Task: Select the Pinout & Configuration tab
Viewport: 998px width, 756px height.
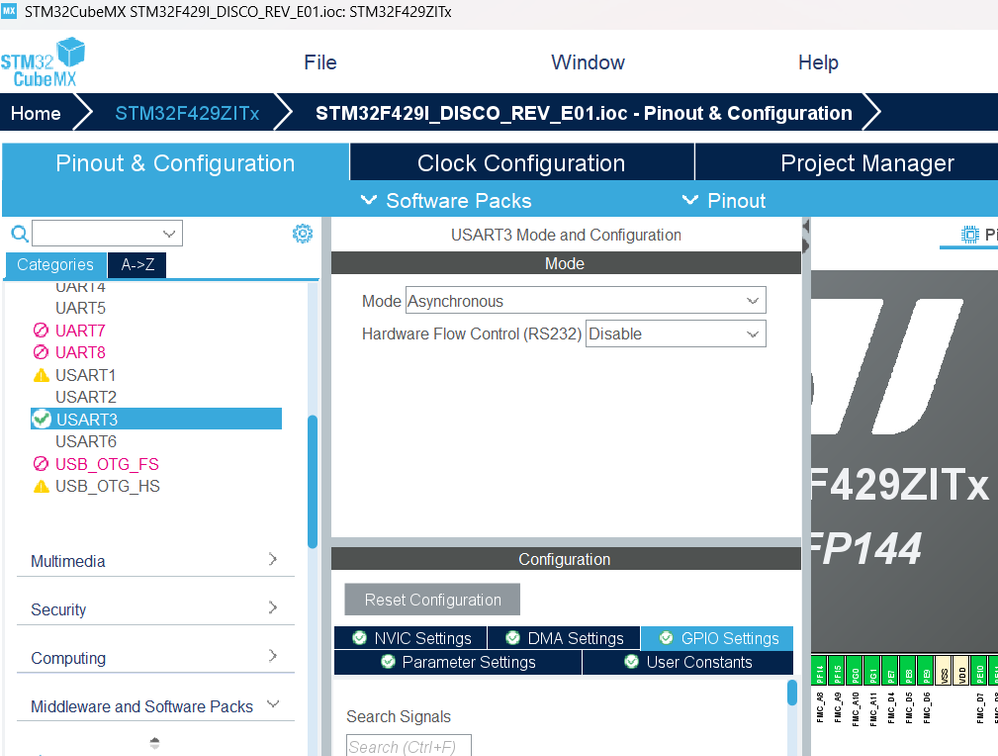Action: pyautogui.click(x=175, y=163)
